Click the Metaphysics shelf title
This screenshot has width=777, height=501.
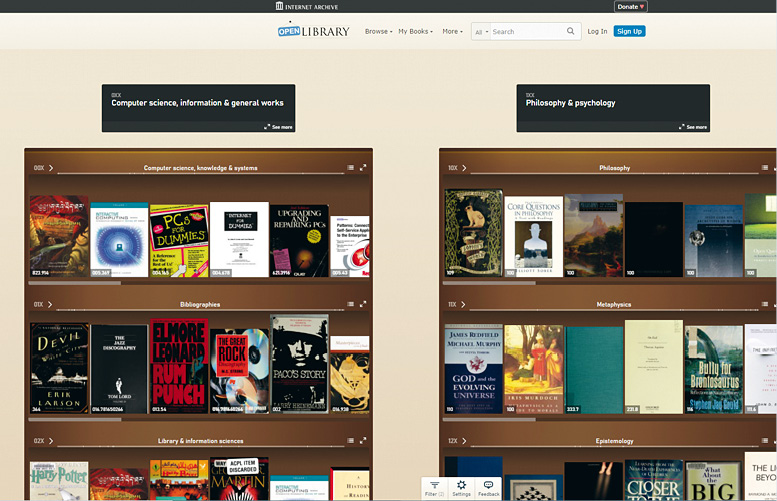(x=613, y=304)
